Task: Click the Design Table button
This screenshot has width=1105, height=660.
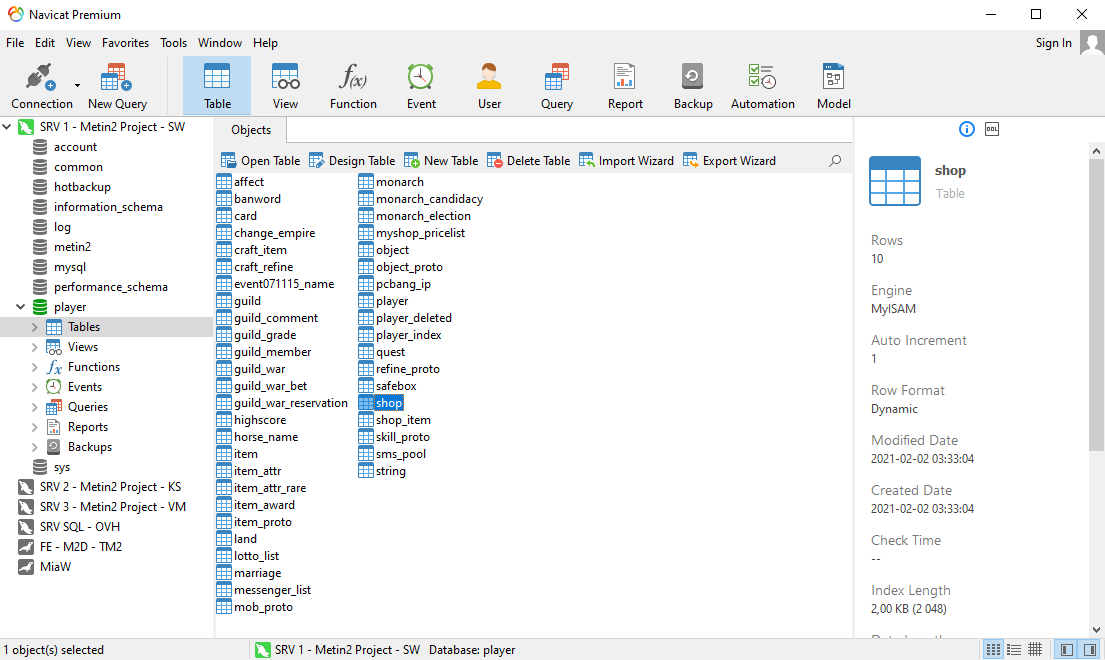Action: pos(352,161)
